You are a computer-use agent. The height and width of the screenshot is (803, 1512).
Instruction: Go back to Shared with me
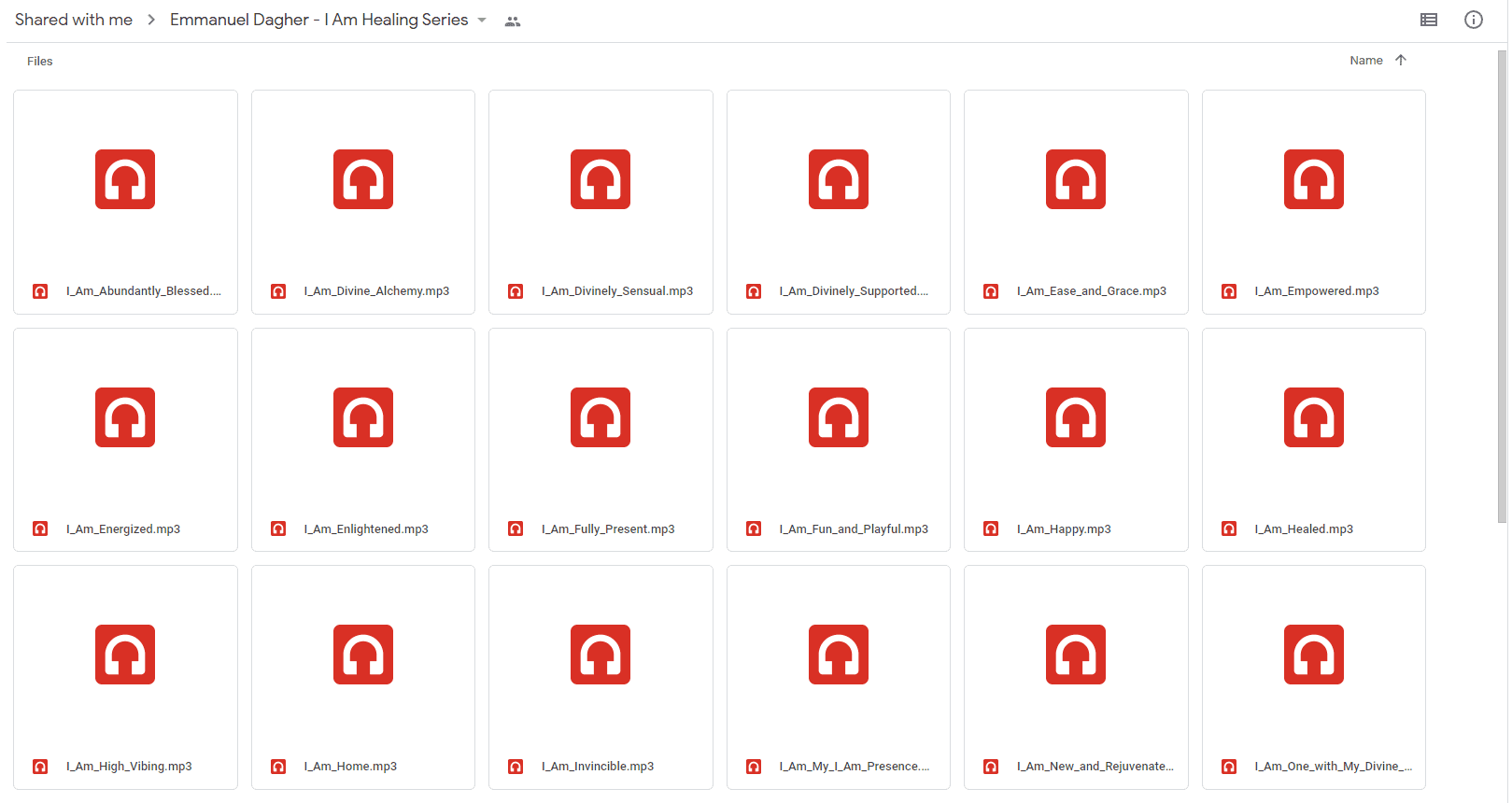[74, 20]
